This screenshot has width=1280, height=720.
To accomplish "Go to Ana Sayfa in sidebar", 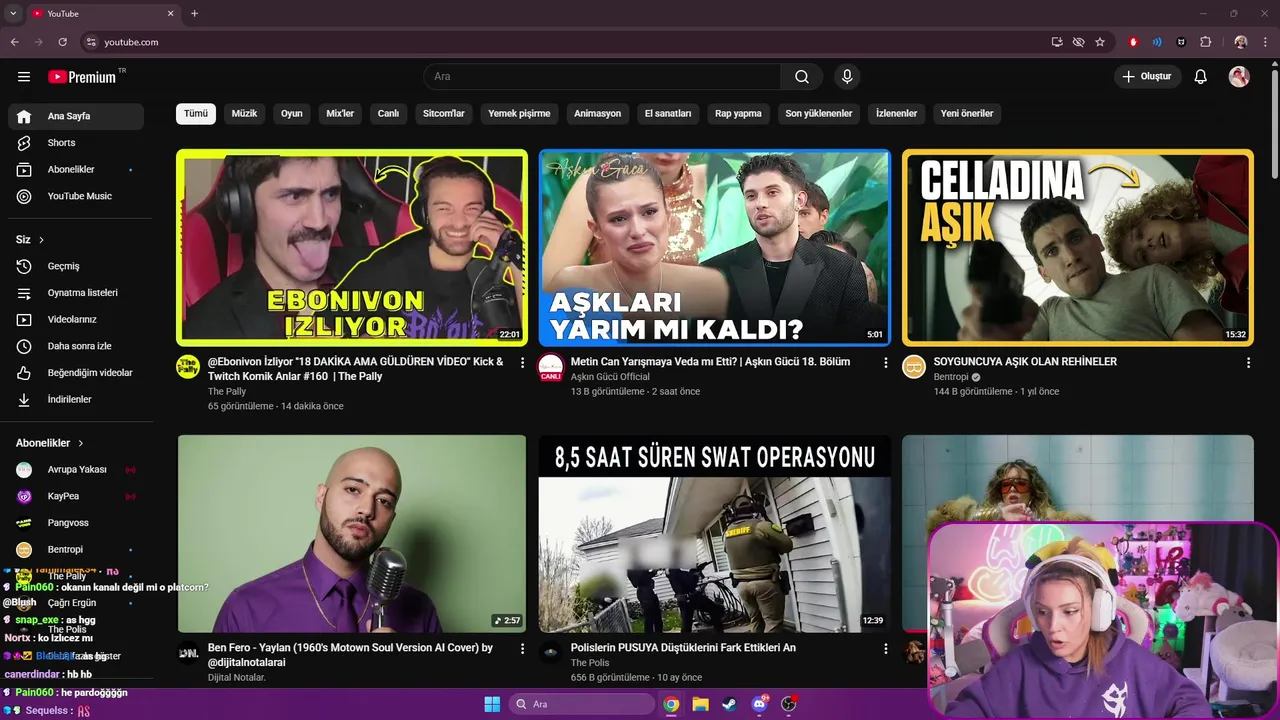I will coord(76,116).
